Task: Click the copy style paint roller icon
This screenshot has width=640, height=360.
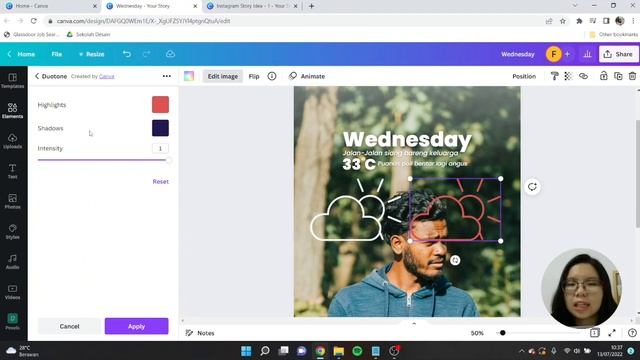Action: [554, 76]
